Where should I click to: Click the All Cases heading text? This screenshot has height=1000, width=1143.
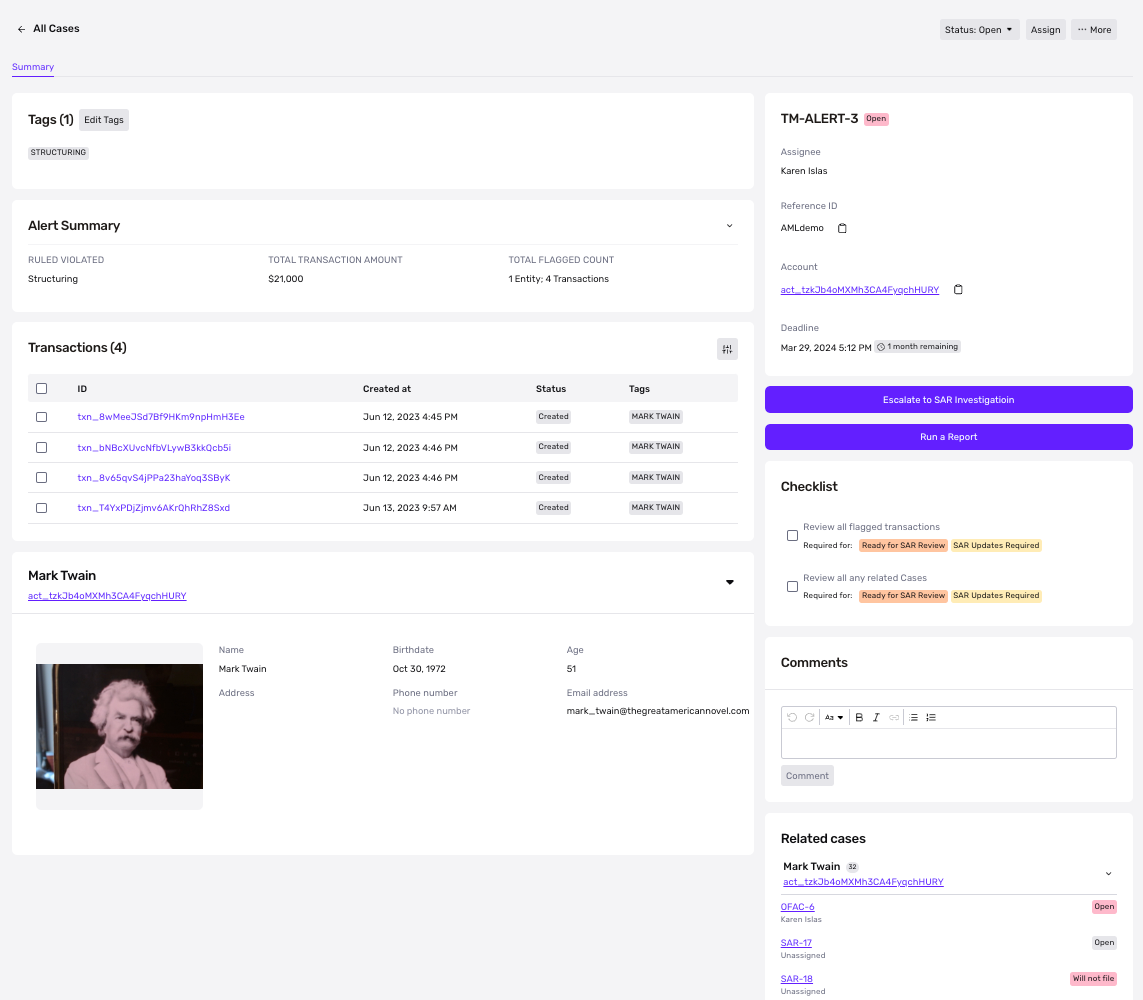[56, 28]
